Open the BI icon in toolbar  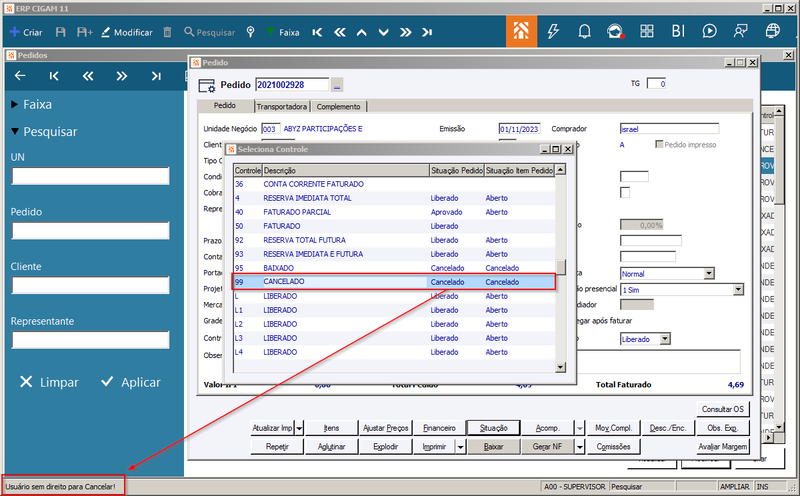point(678,32)
